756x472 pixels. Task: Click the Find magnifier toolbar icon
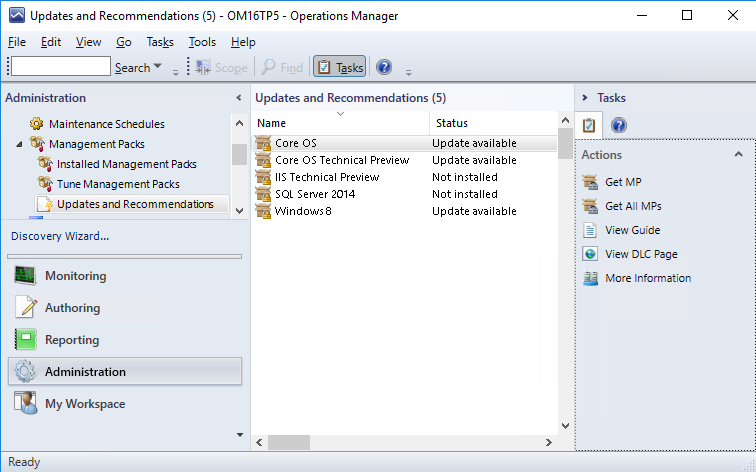[x=269, y=67]
